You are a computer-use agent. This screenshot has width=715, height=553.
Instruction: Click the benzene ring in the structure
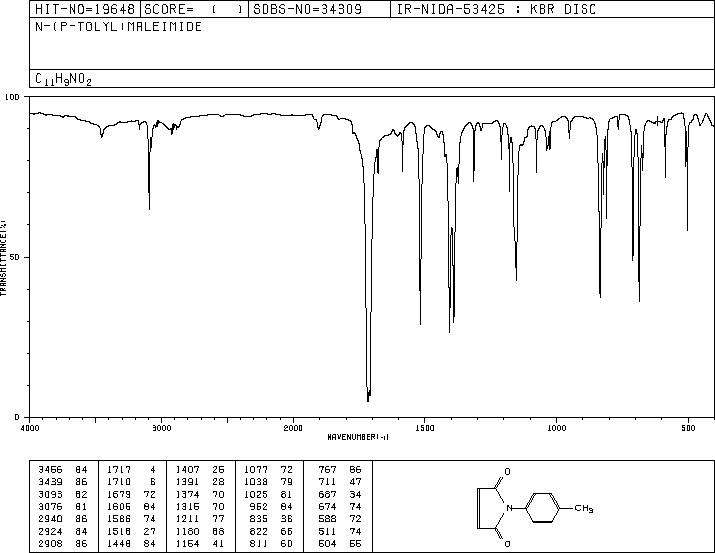pos(544,508)
